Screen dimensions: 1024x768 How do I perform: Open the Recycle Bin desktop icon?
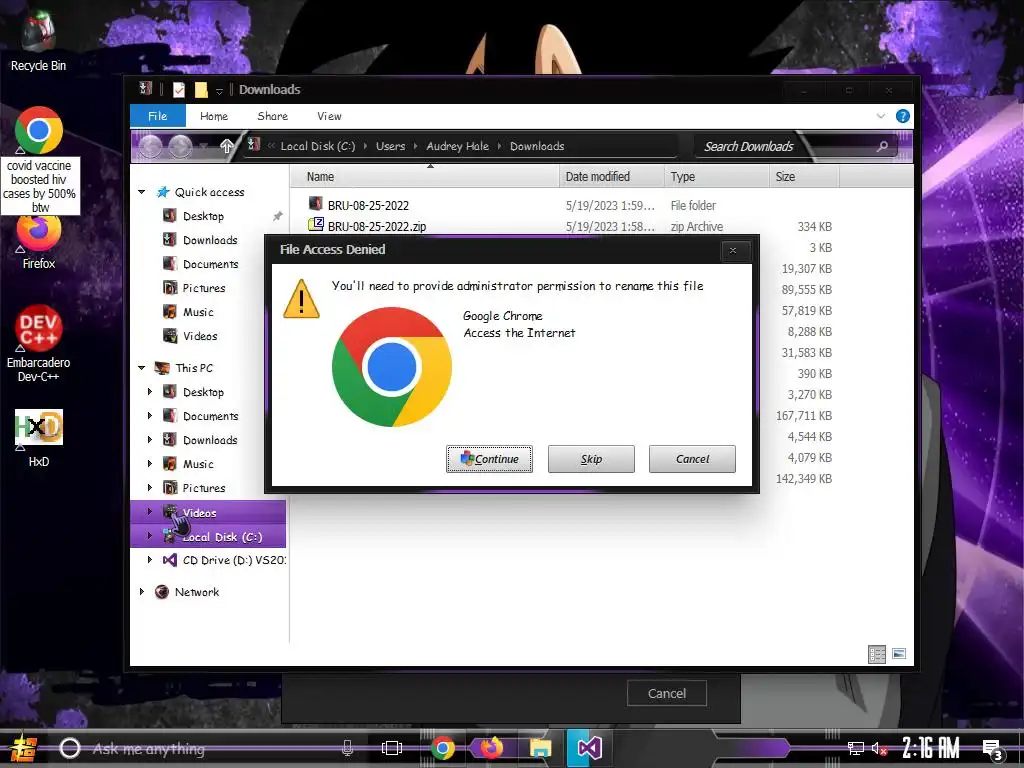point(38,40)
